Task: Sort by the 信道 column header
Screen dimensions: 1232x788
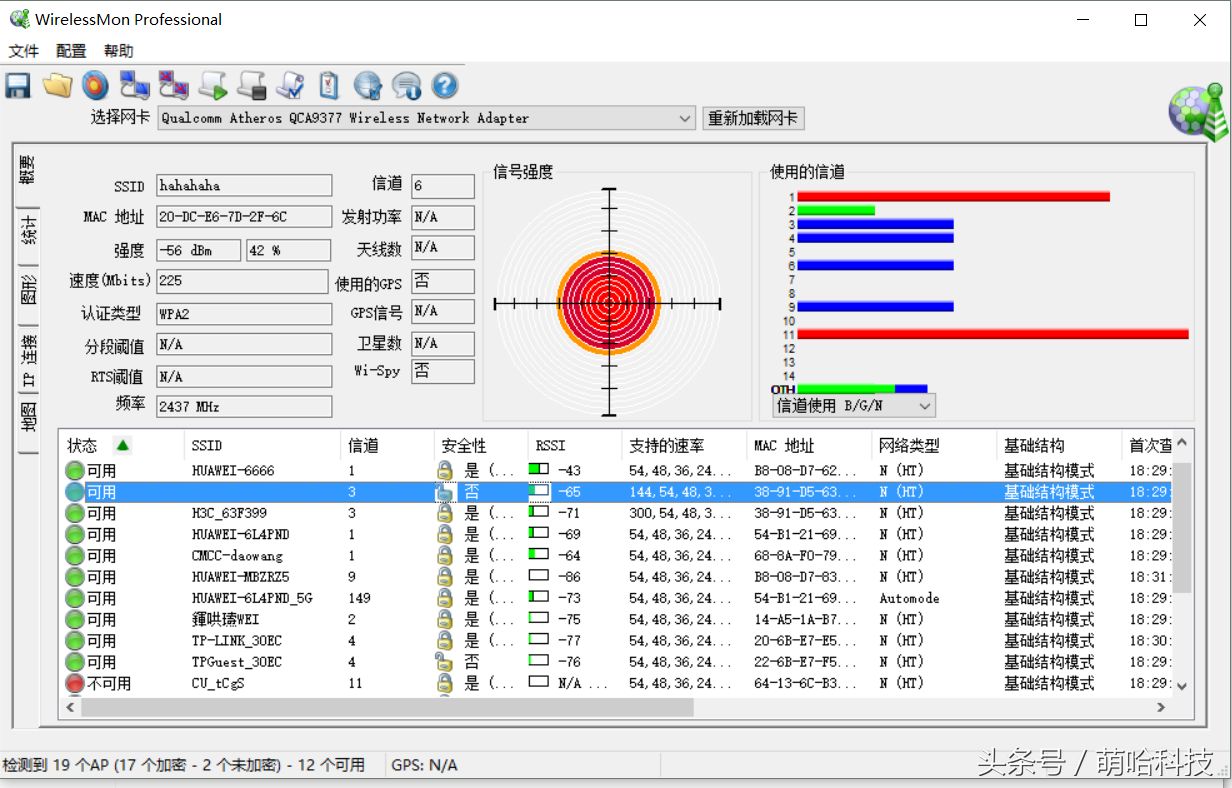Action: [388, 445]
